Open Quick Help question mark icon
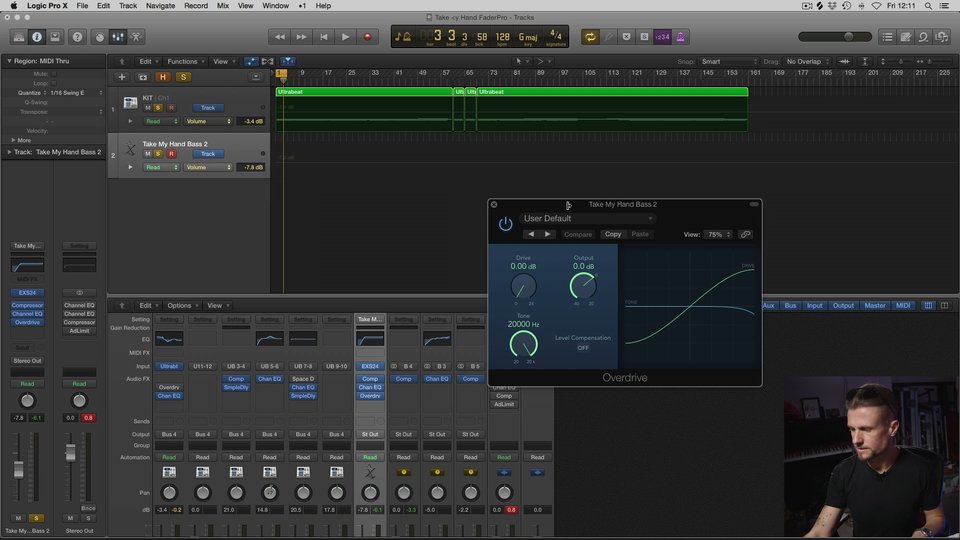Image resolution: width=960 pixels, height=540 pixels. pos(77,37)
